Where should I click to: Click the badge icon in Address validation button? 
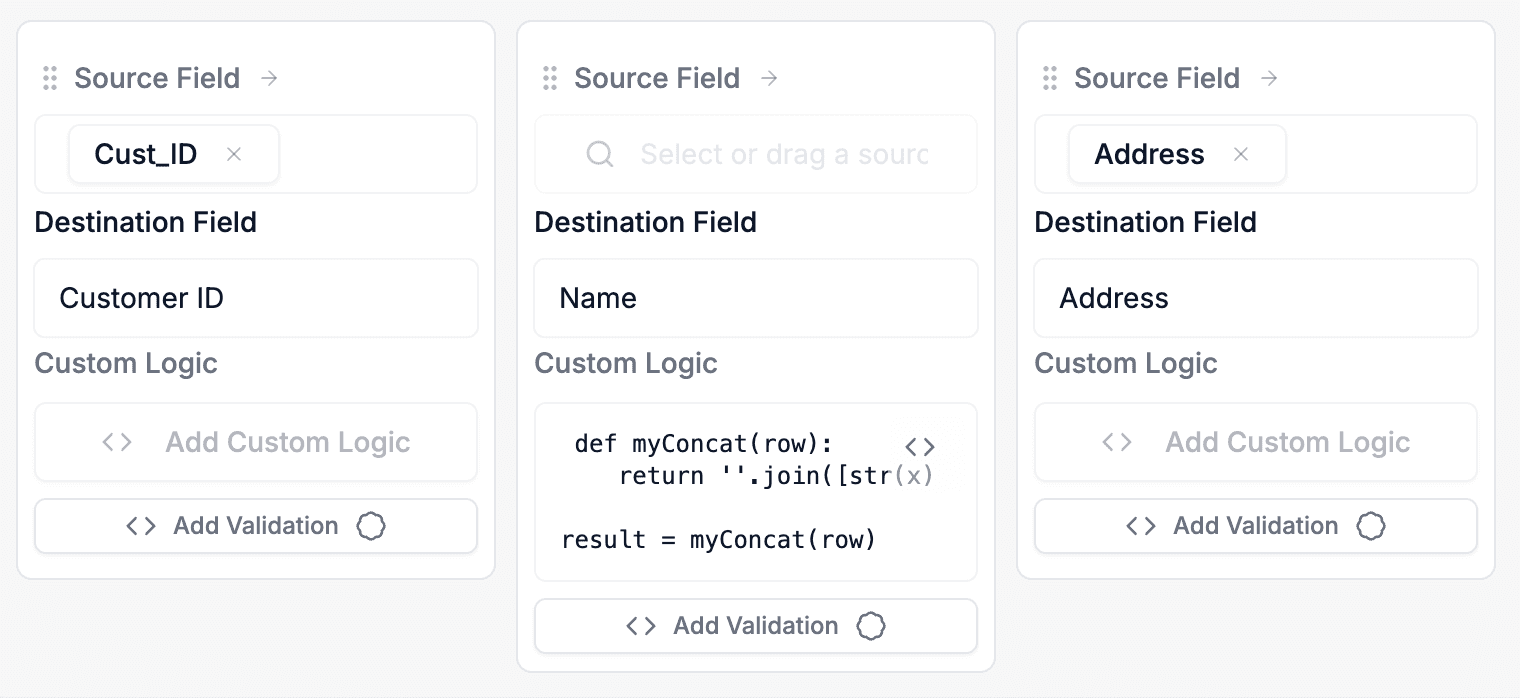[x=1371, y=526]
